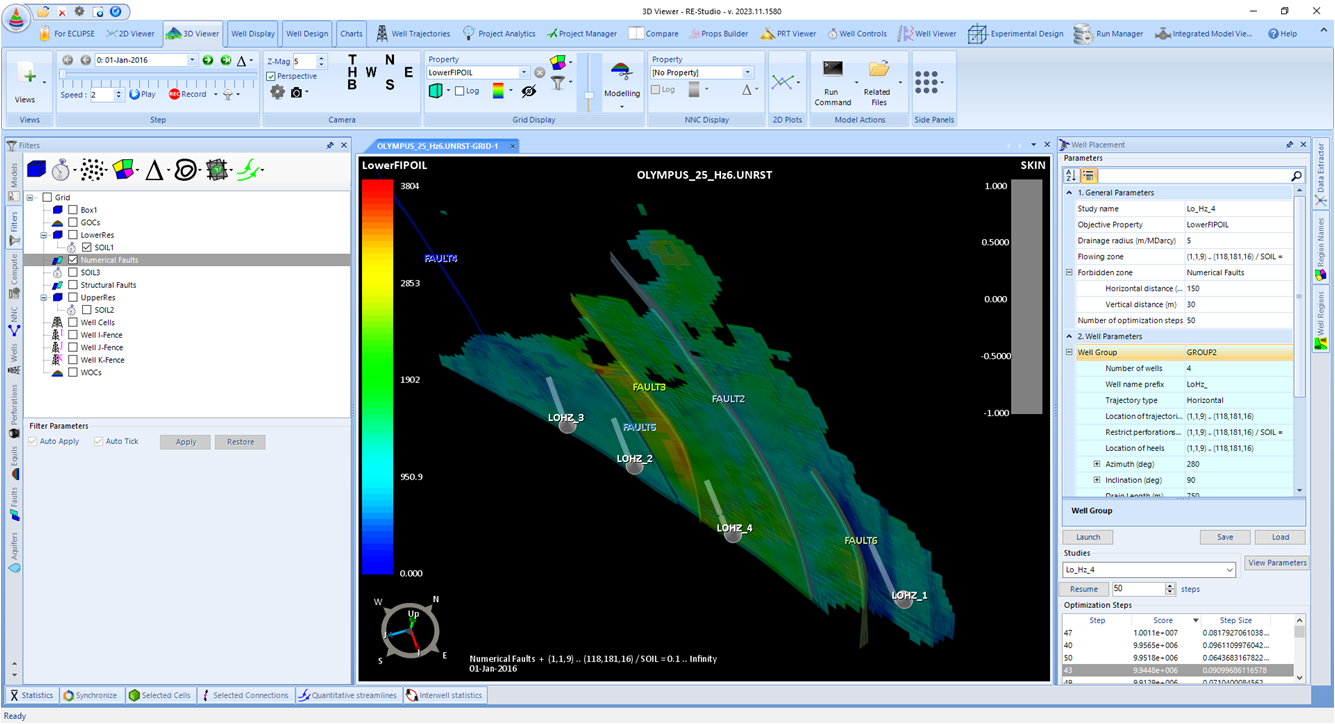Viewport: 1335px width, 724px height.
Task: Open the color scale palette dropdown
Action: point(511,91)
